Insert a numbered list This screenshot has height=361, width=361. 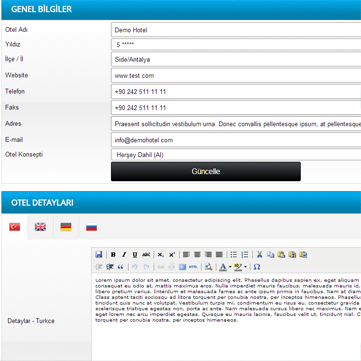click(x=245, y=255)
